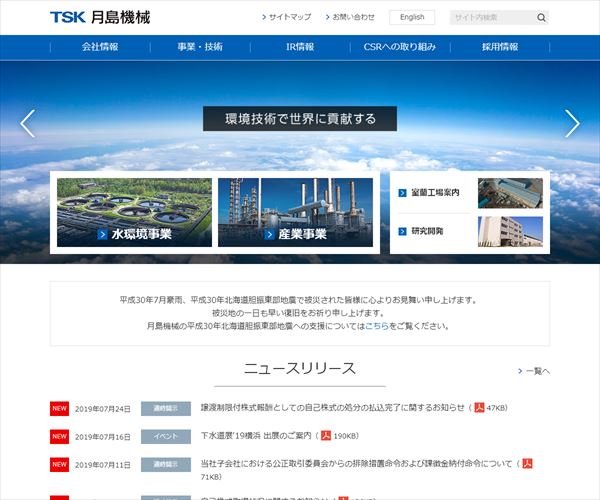The image size is (600, 500).
Task: Open the 研究開発 link
Action: point(427,231)
